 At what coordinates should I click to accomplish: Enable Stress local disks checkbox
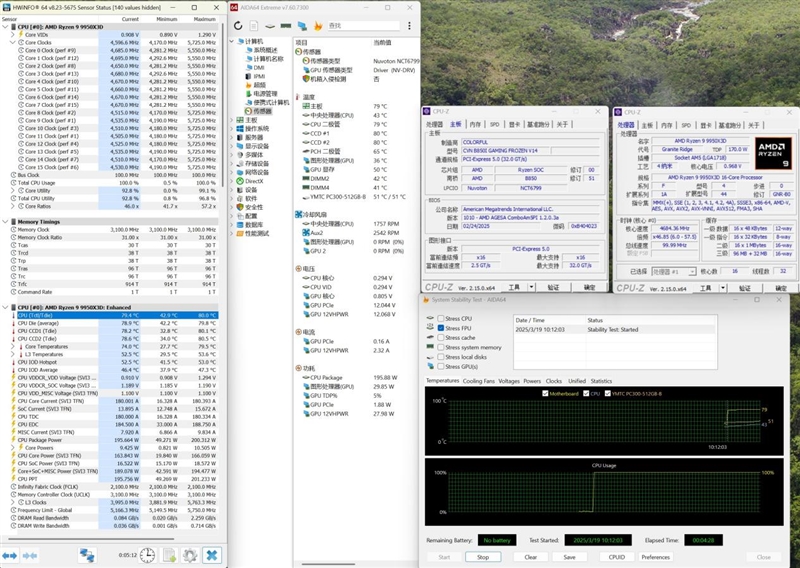(x=441, y=357)
